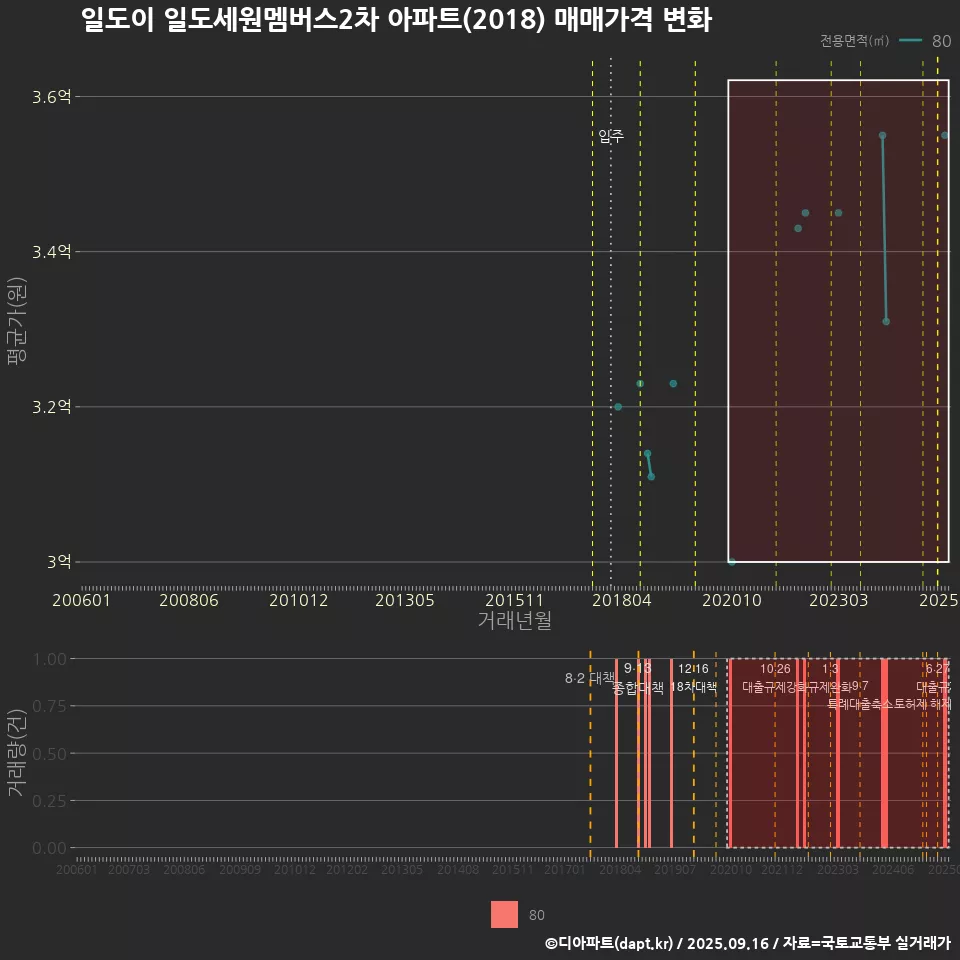This screenshot has height=960, width=960.
Task: Click the footer credit '©디아파트(dapt.kr)'
Action: (x=609, y=943)
